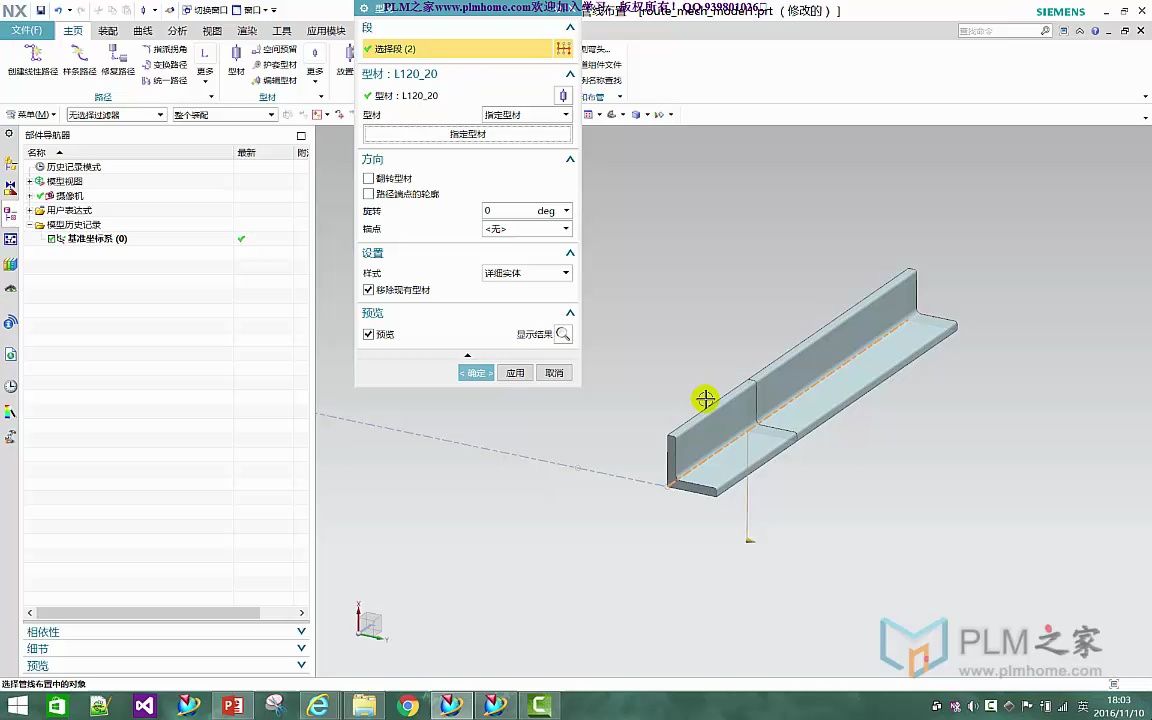Click the 查找命令 command finder search box

click(x=1004, y=31)
